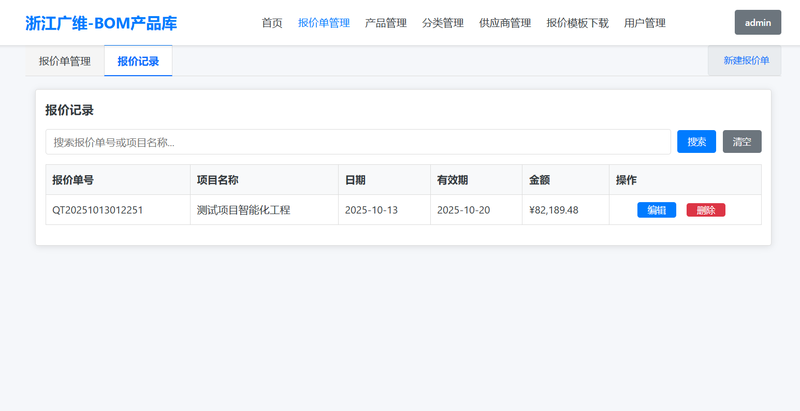Open 用户管理 from the top menu
Image resolution: width=800 pixels, height=411 pixels.
(x=644, y=23)
